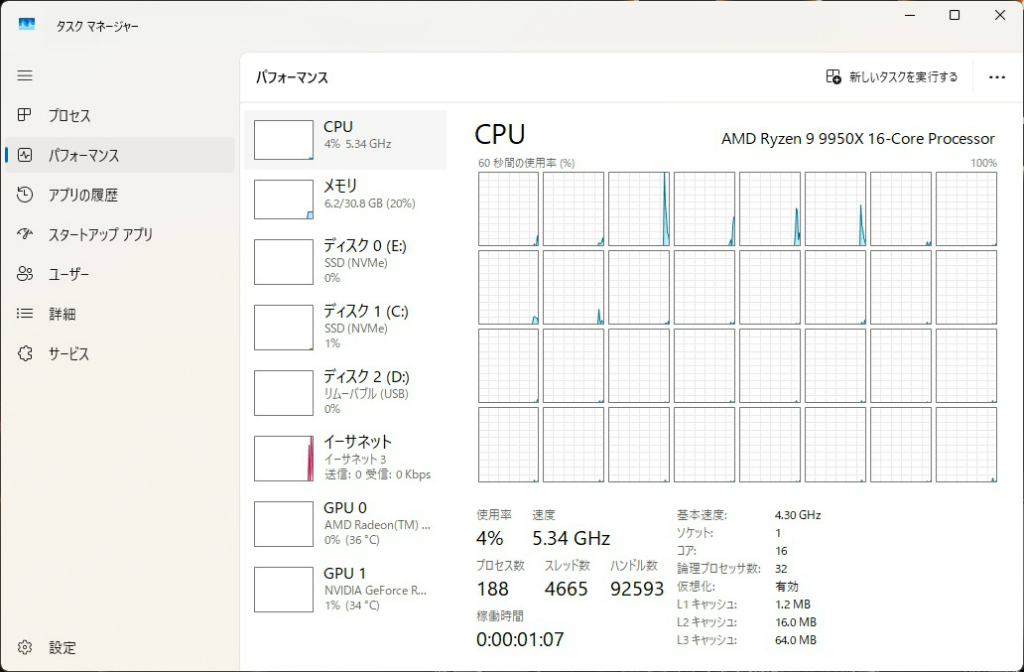The image size is (1024, 672).
Task: Select the メモリ resource entry
Action: pos(345,199)
